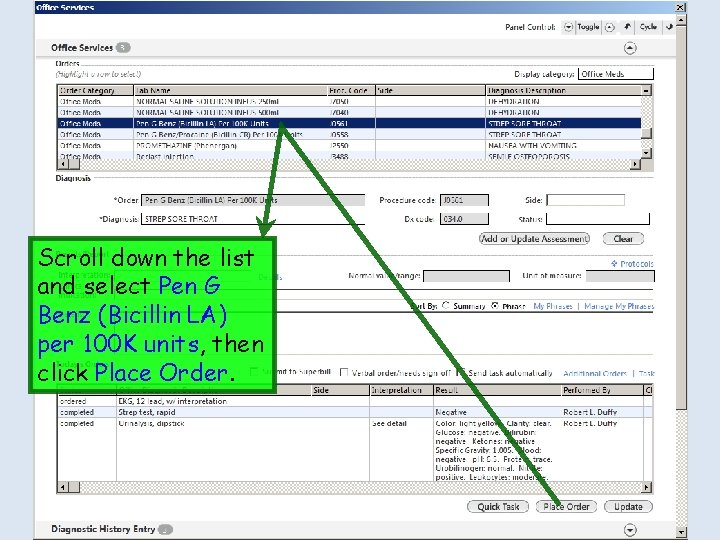This screenshot has width=720, height=540.
Task: Click the Clear button
Action: tap(623, 239)
